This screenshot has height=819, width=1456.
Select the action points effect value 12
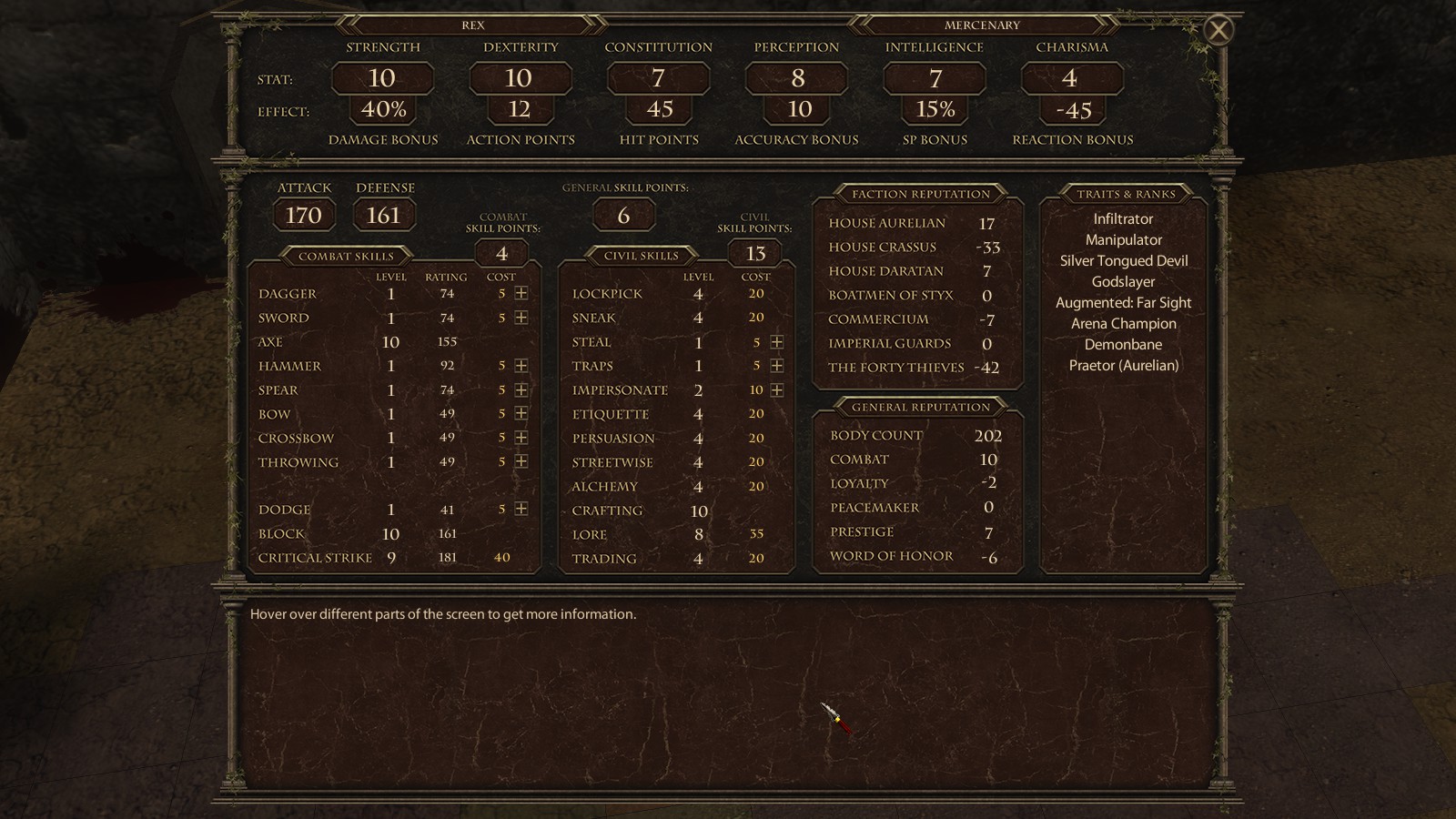click(x=520, y=110)
